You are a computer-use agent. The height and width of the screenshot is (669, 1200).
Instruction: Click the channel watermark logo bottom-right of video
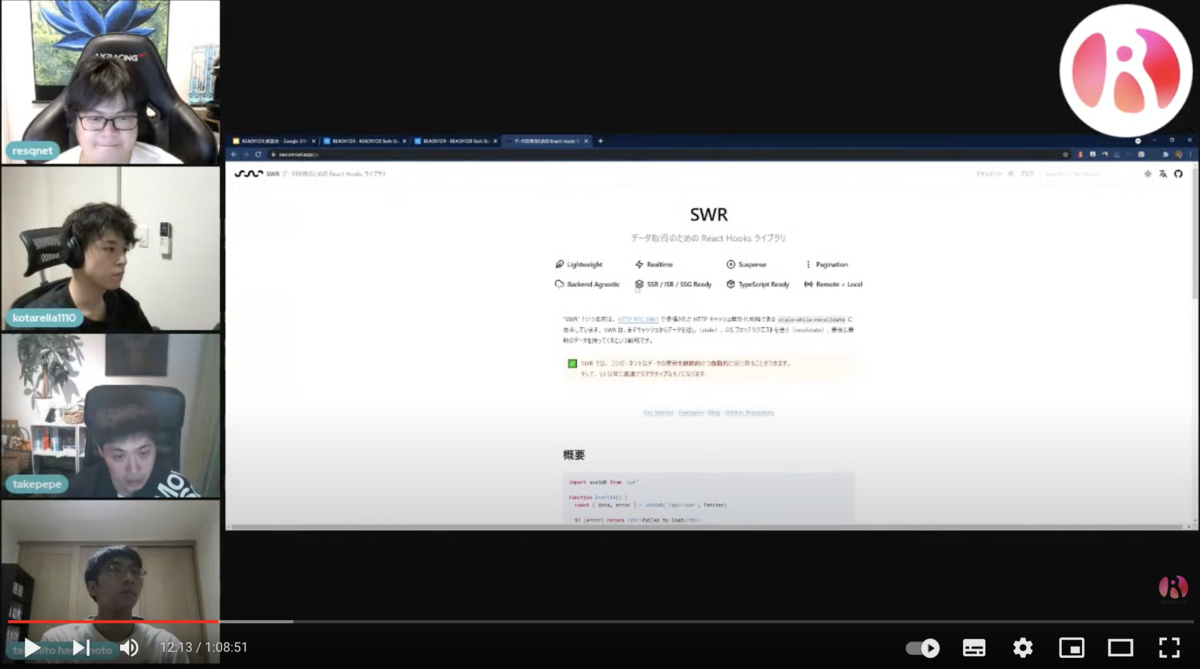[1172, 590]
